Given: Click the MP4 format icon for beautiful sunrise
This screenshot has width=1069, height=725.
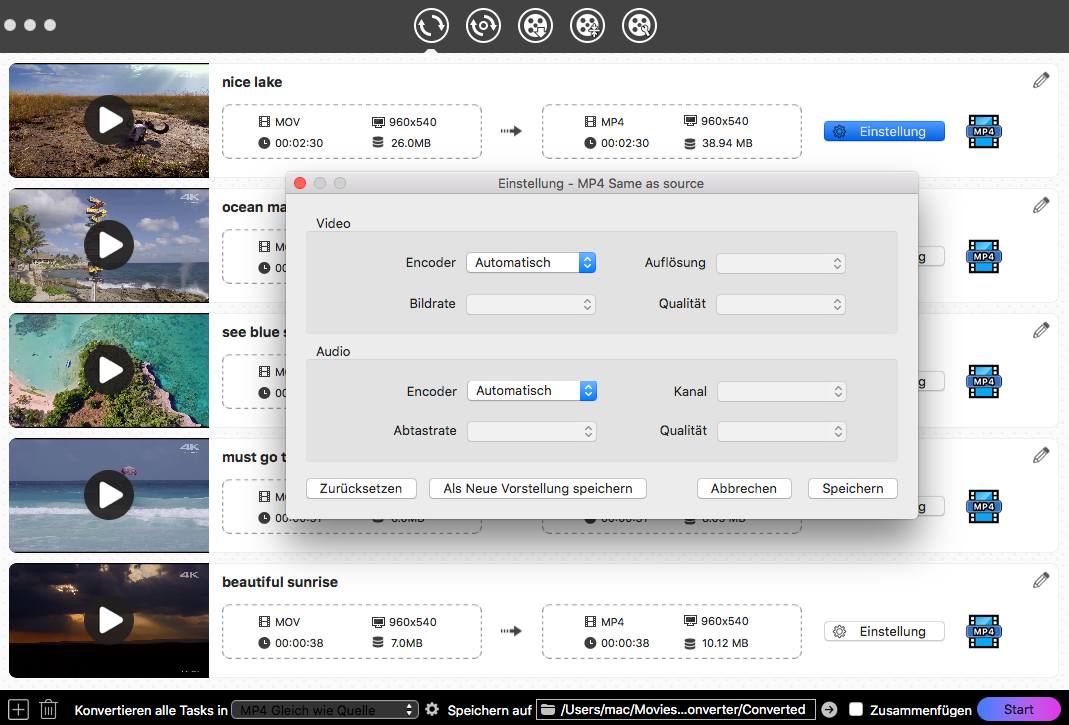Looking at the screenshot, I should pyautogui.click(x=983, y=631).
